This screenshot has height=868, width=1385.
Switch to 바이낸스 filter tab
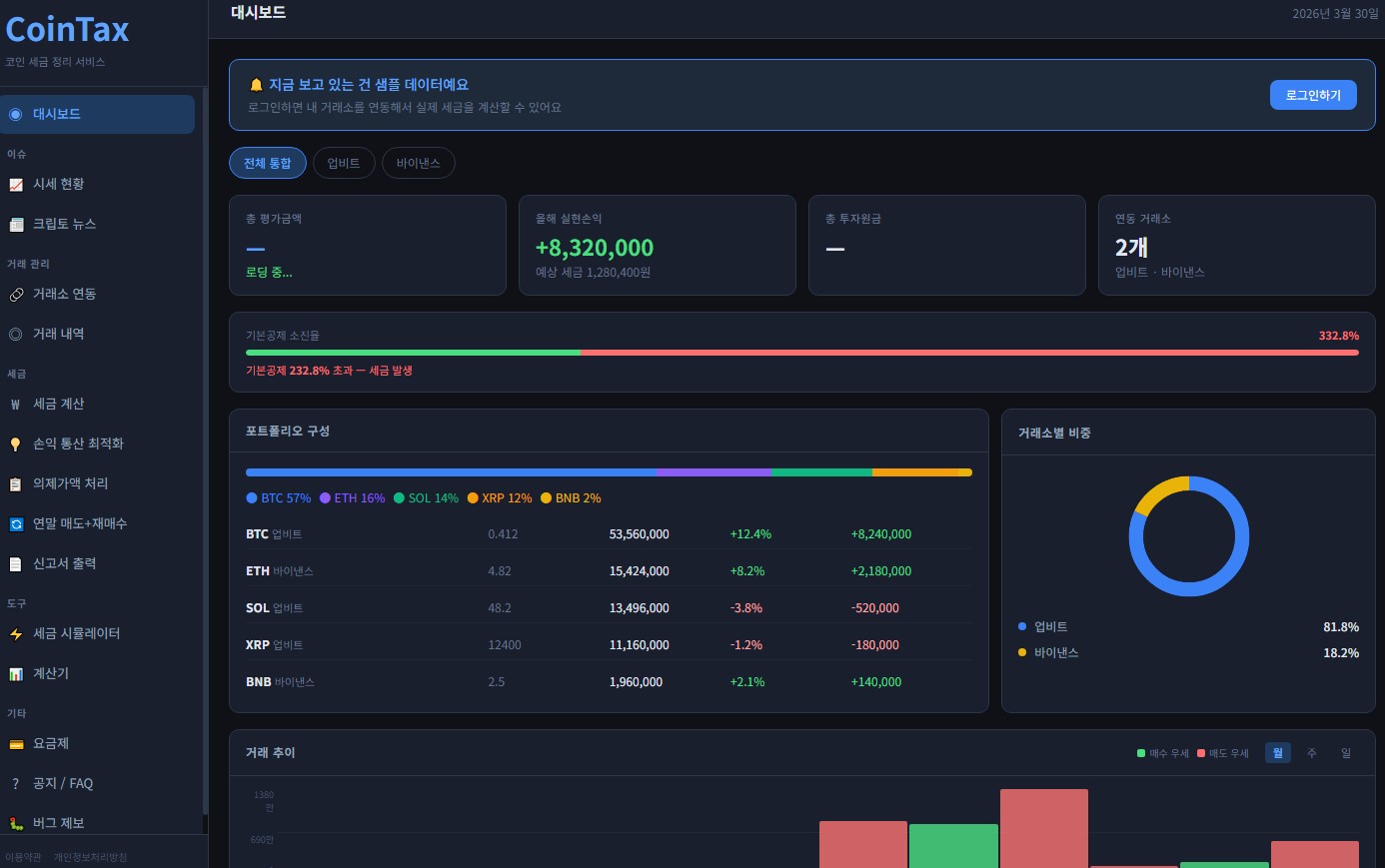(419, 163)
